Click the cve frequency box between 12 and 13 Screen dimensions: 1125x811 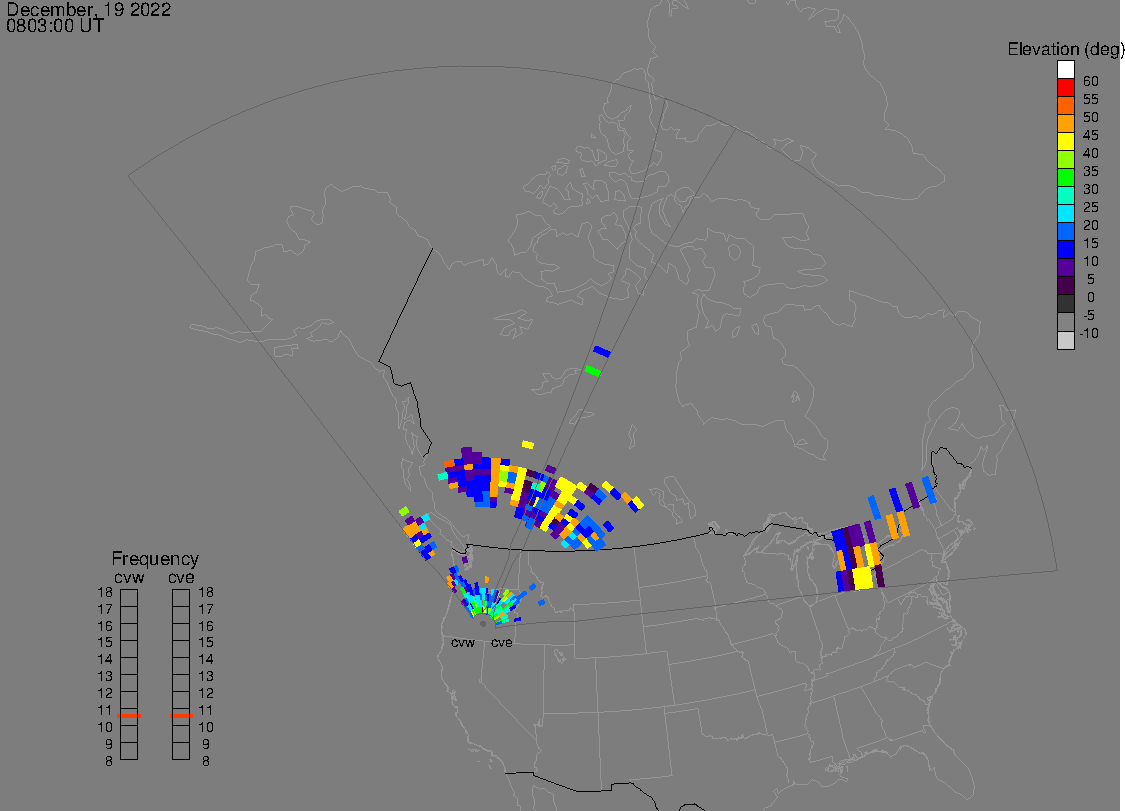[x=181, y=683]
